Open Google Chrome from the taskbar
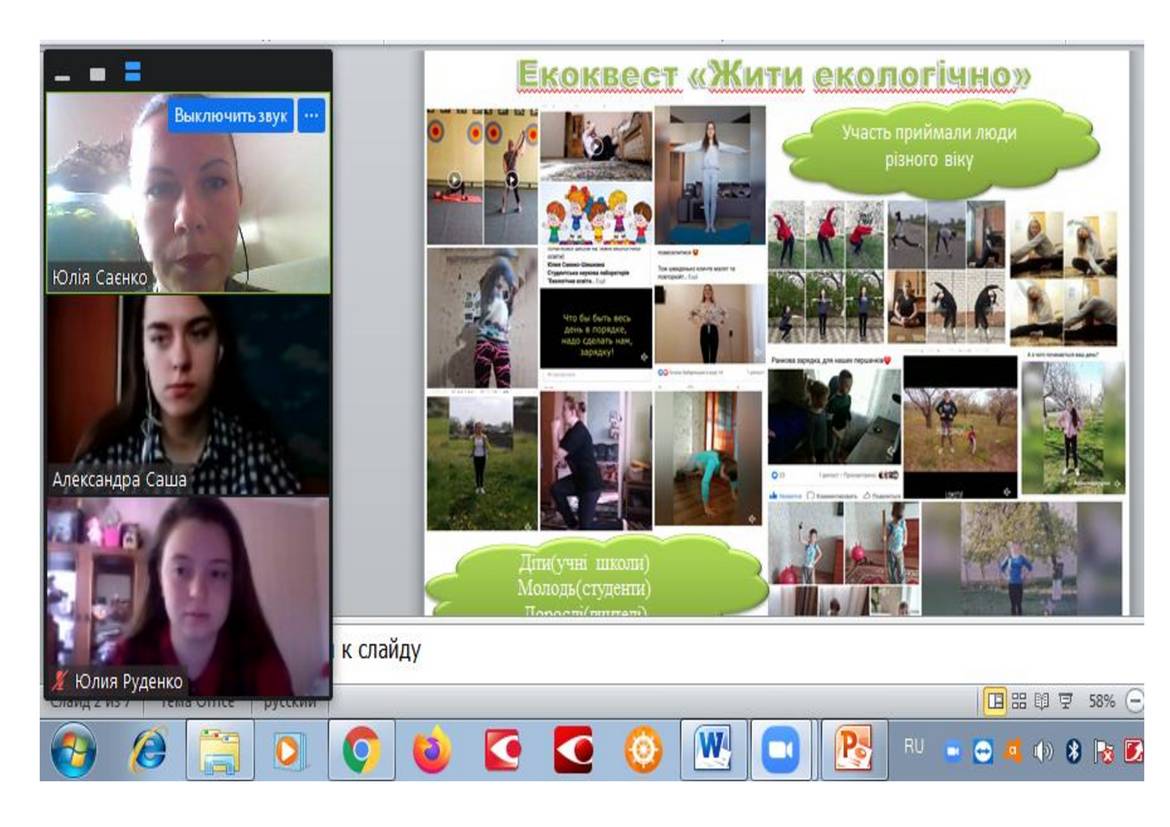The height and width of the screenshot is (827, 1170). pyautogui.click(x=361, y=751)
